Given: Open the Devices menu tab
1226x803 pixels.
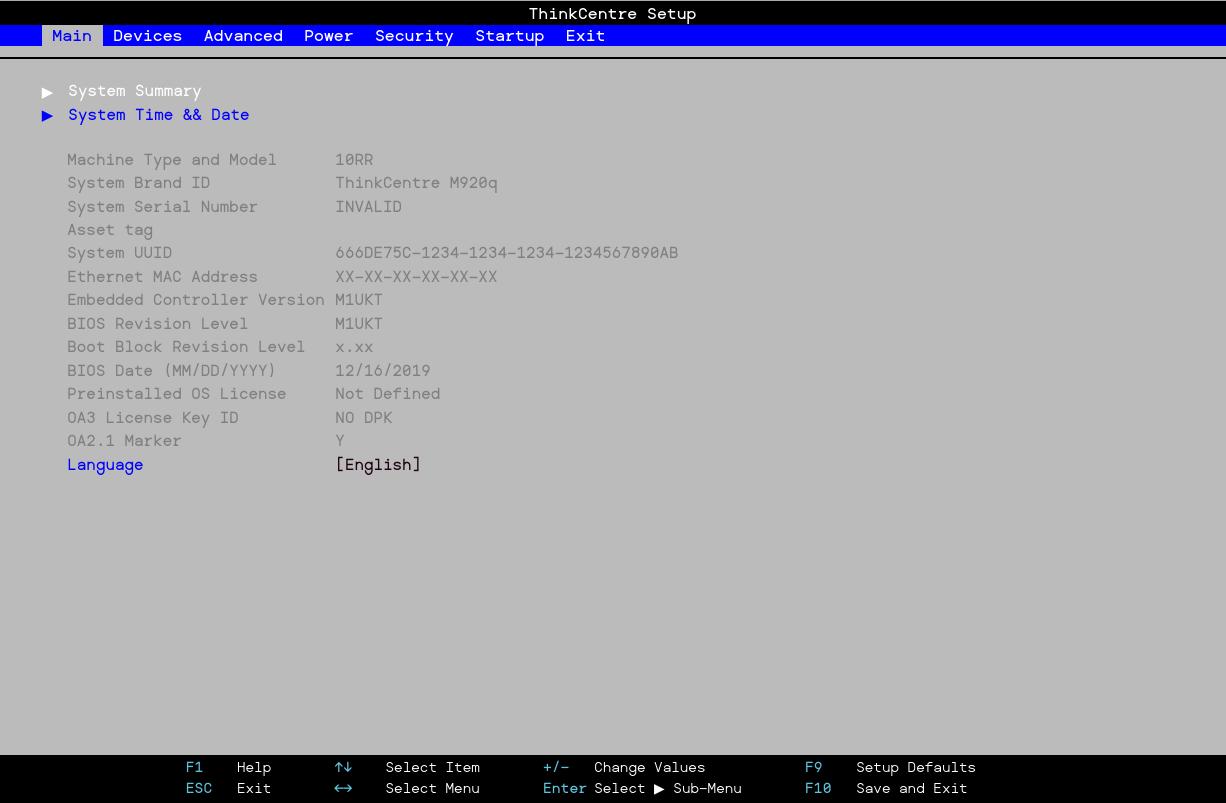Looking at the screenshot, I should point(147,36).
